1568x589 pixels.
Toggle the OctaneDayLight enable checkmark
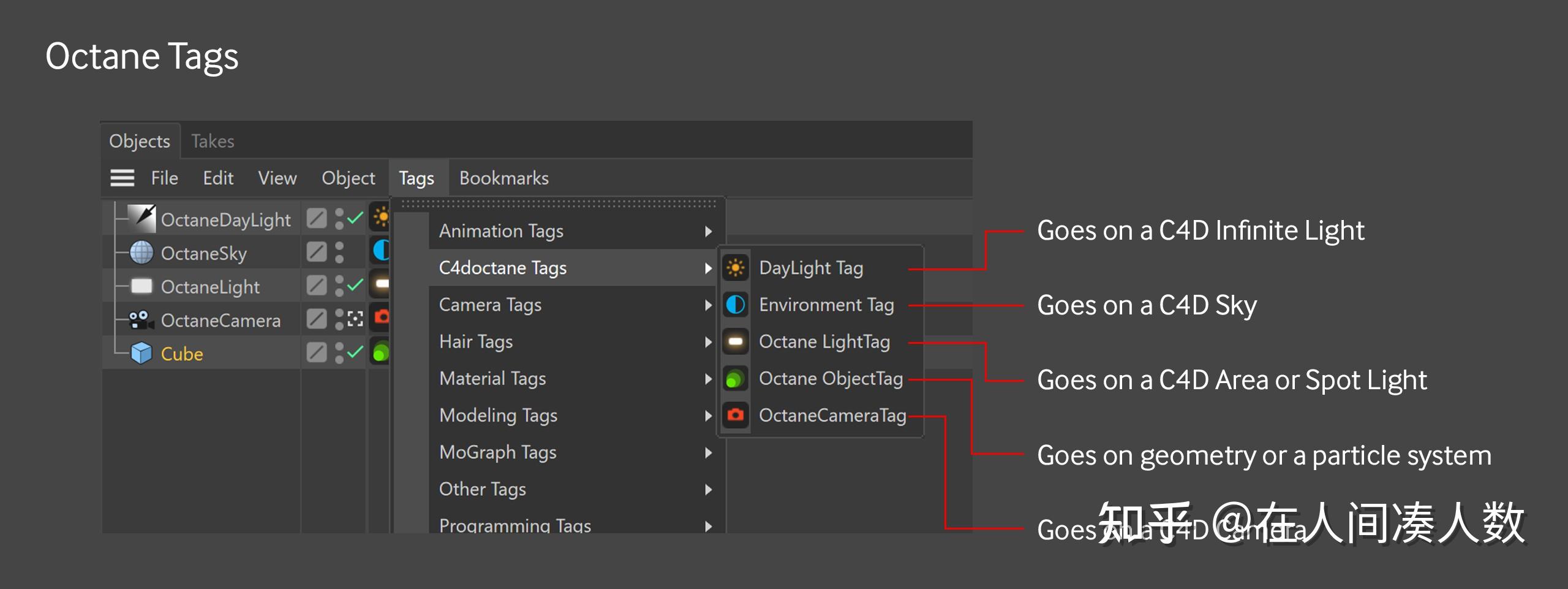click(x=355, y=218)
